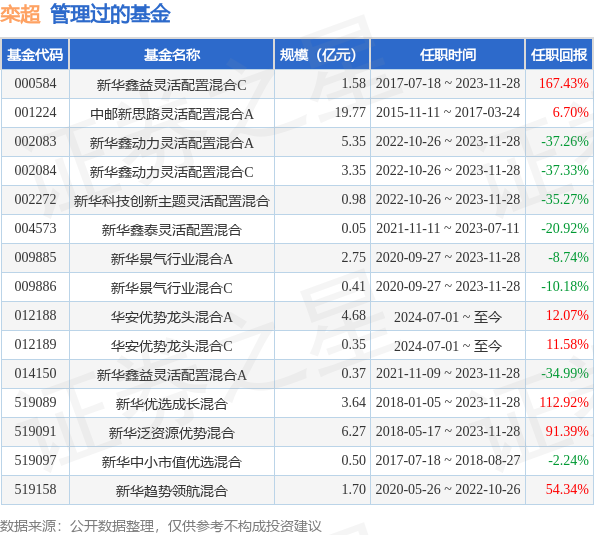The width and height of the screenshot is (594, 535).
Task: Click fund code 012189
Action: click(x=35, y=344)
